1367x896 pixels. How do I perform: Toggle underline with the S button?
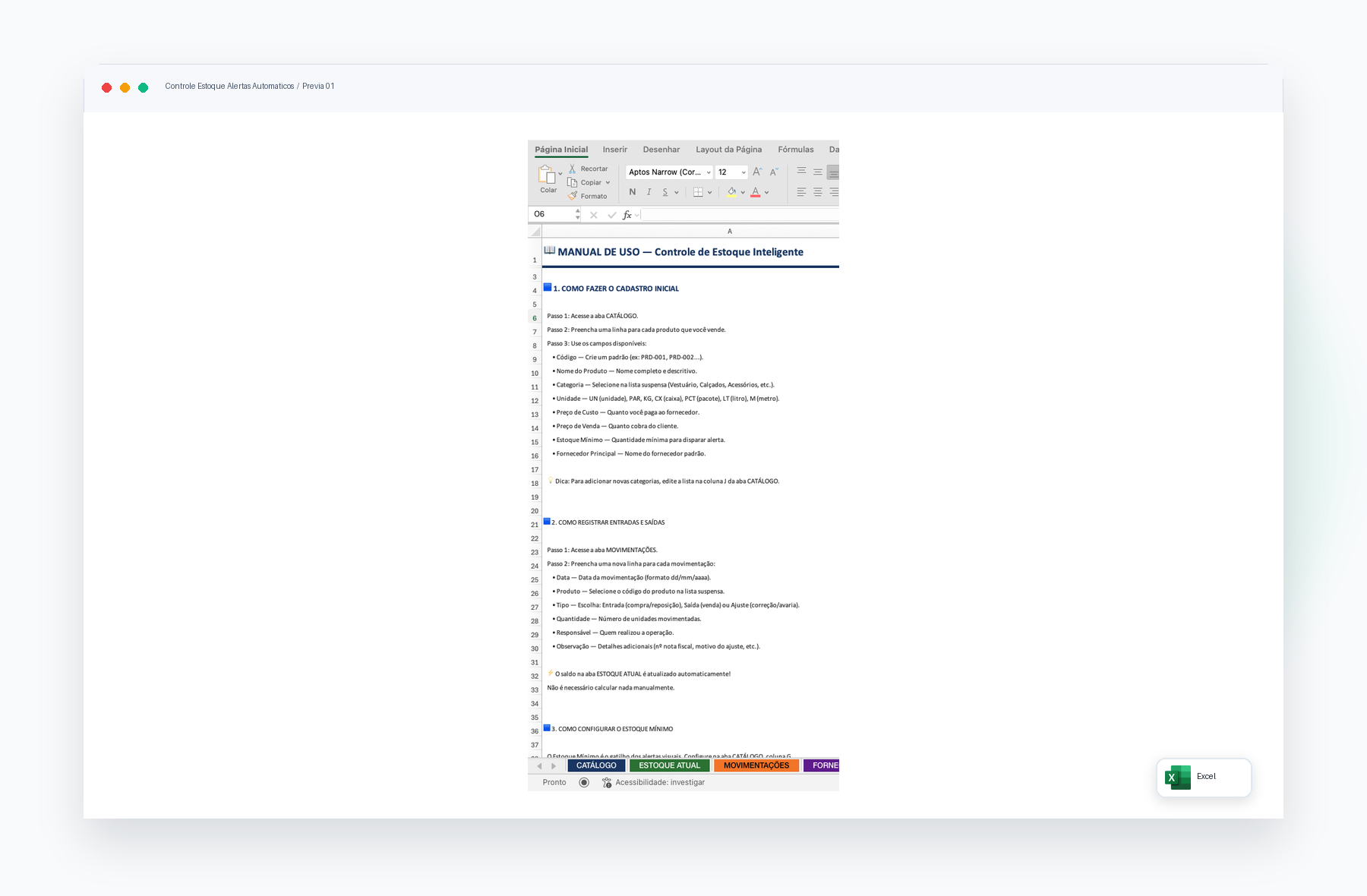[x=665, y=192]
